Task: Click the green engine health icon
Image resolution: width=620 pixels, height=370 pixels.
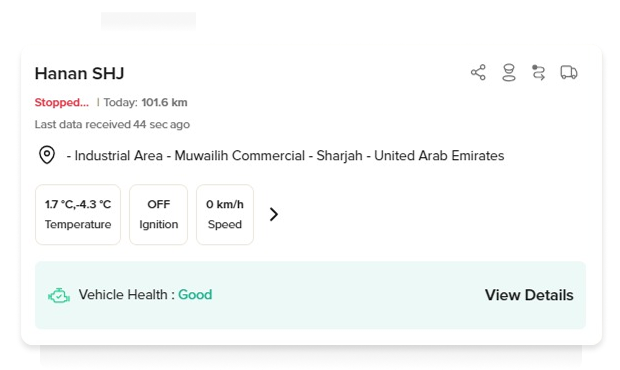Action: [59, 295]
